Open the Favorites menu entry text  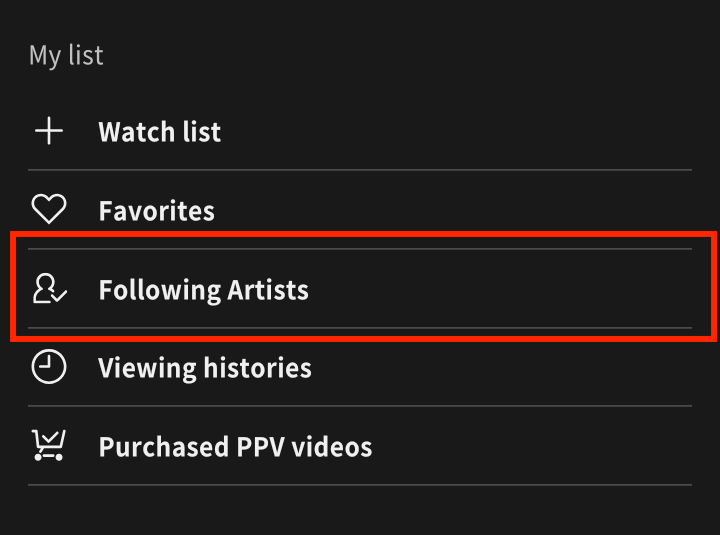point(157,211)
